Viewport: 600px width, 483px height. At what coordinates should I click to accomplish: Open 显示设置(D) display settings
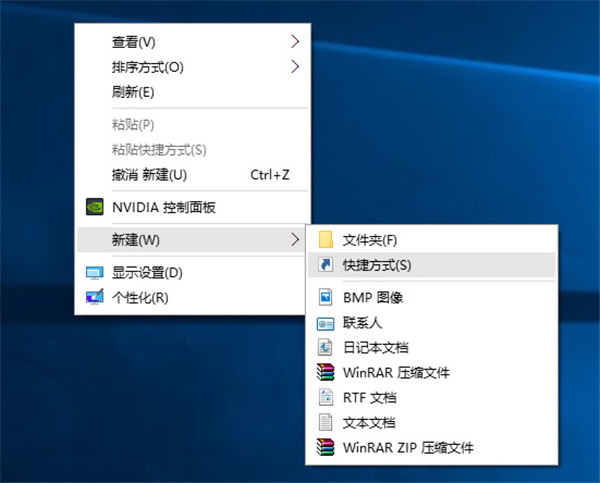(x=192, y=273)
